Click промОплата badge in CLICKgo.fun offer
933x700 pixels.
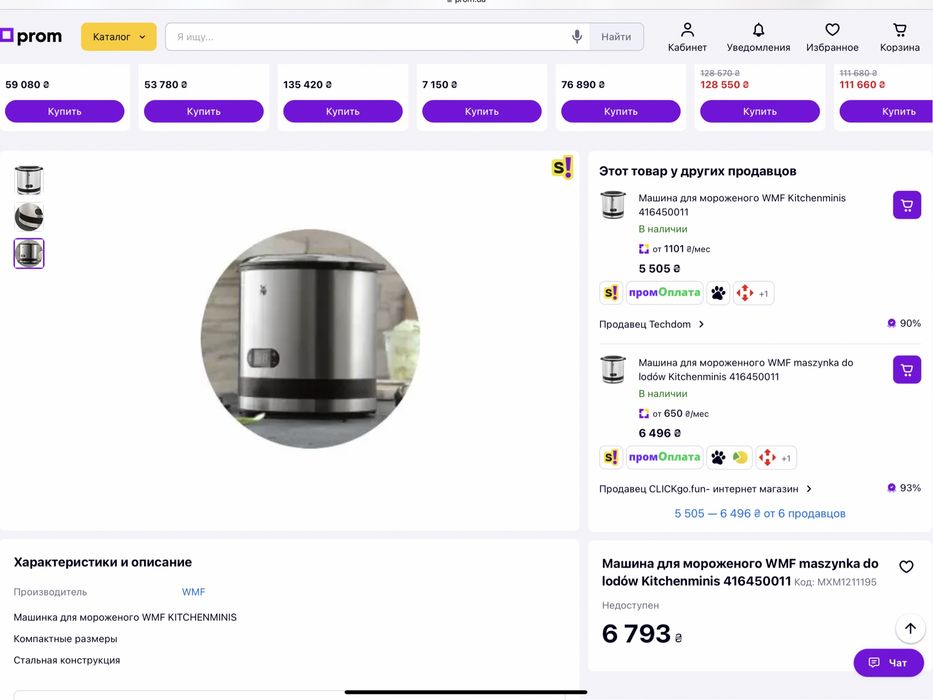[664, 457]
